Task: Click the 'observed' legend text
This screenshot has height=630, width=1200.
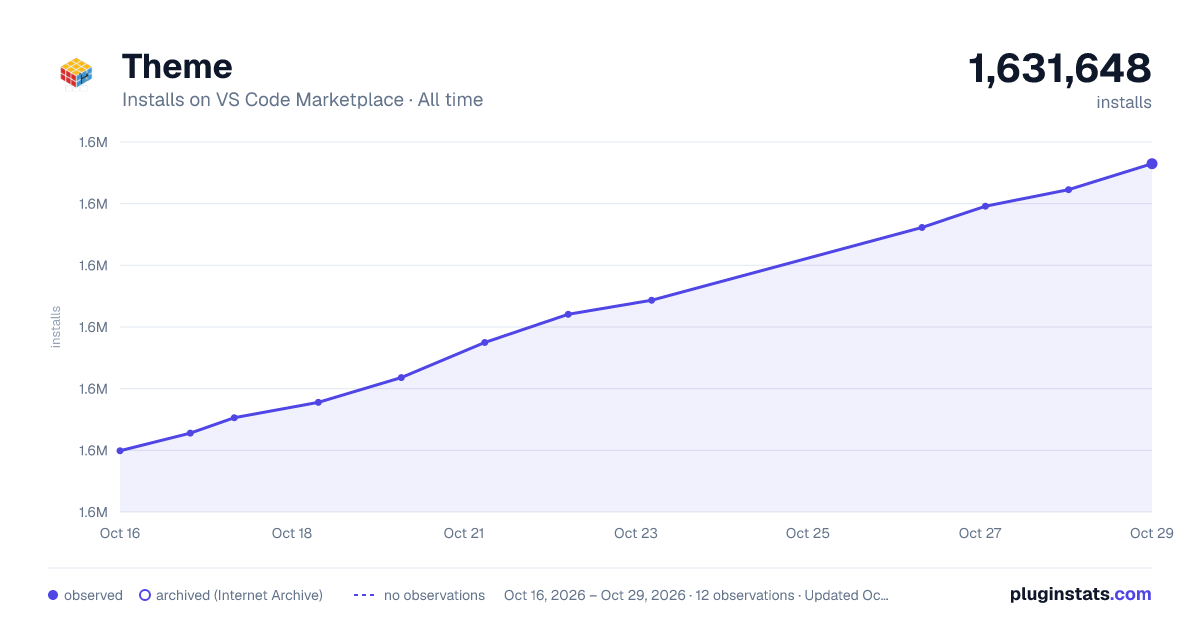Action: [93, 595]
